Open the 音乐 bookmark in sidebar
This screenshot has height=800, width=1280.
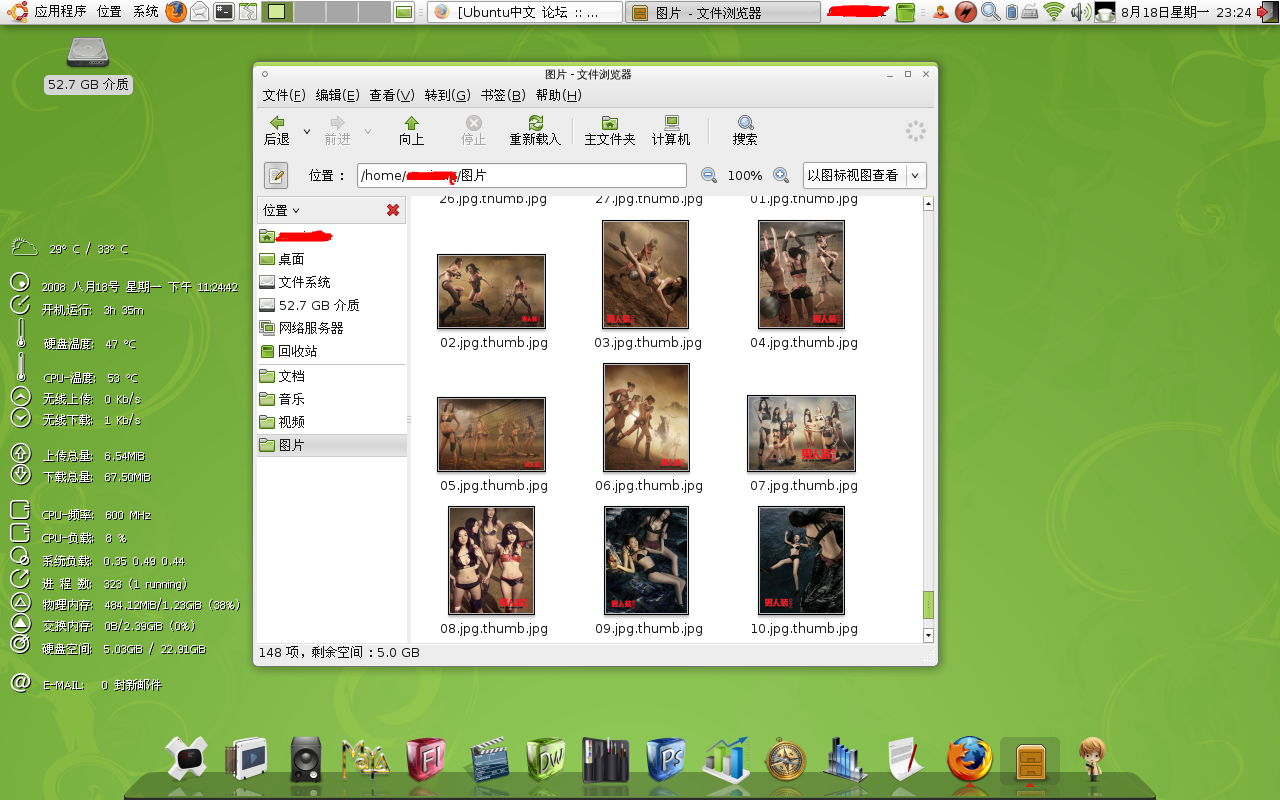pos(332,399)
